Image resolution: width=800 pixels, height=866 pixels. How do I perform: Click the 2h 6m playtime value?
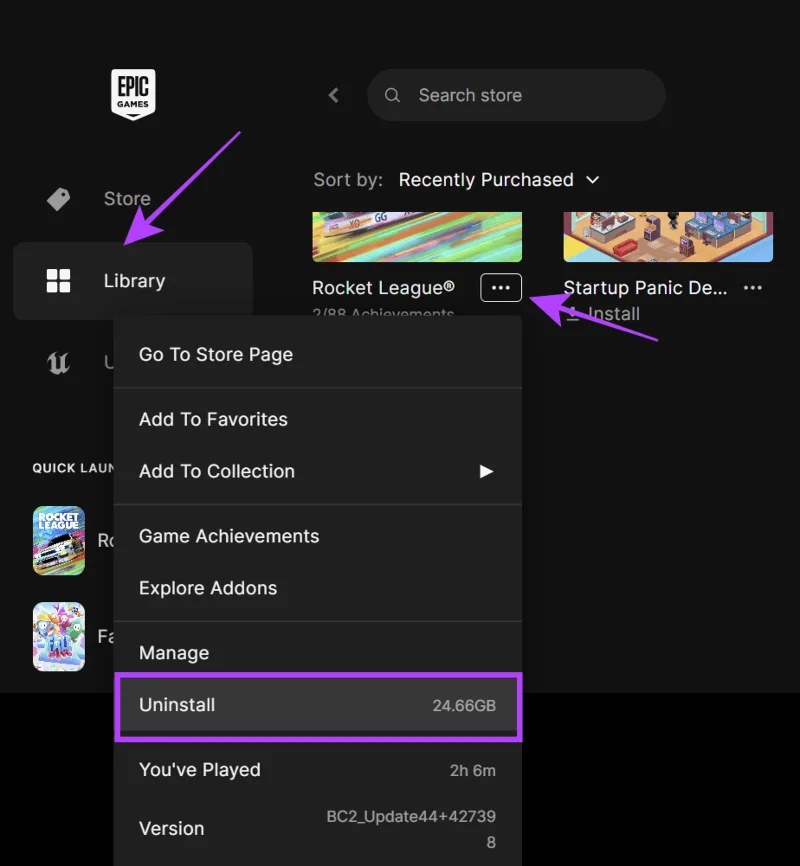pyautogui.click(x=472, y=770)
